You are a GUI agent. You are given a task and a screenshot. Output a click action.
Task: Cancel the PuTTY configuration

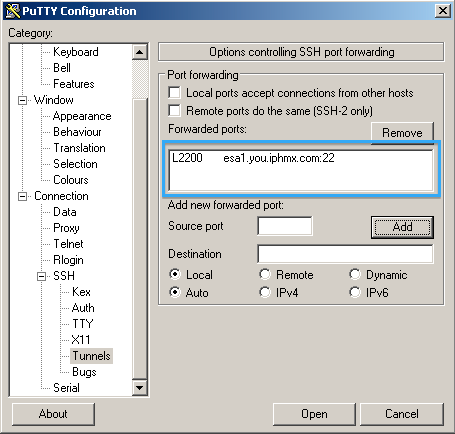click(x=402, y=414)
